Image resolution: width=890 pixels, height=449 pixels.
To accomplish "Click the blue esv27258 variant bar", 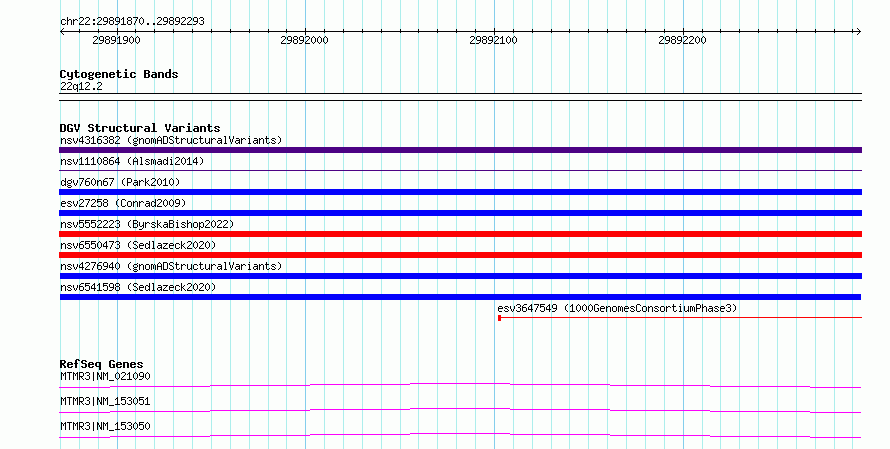I will (460, 213).
